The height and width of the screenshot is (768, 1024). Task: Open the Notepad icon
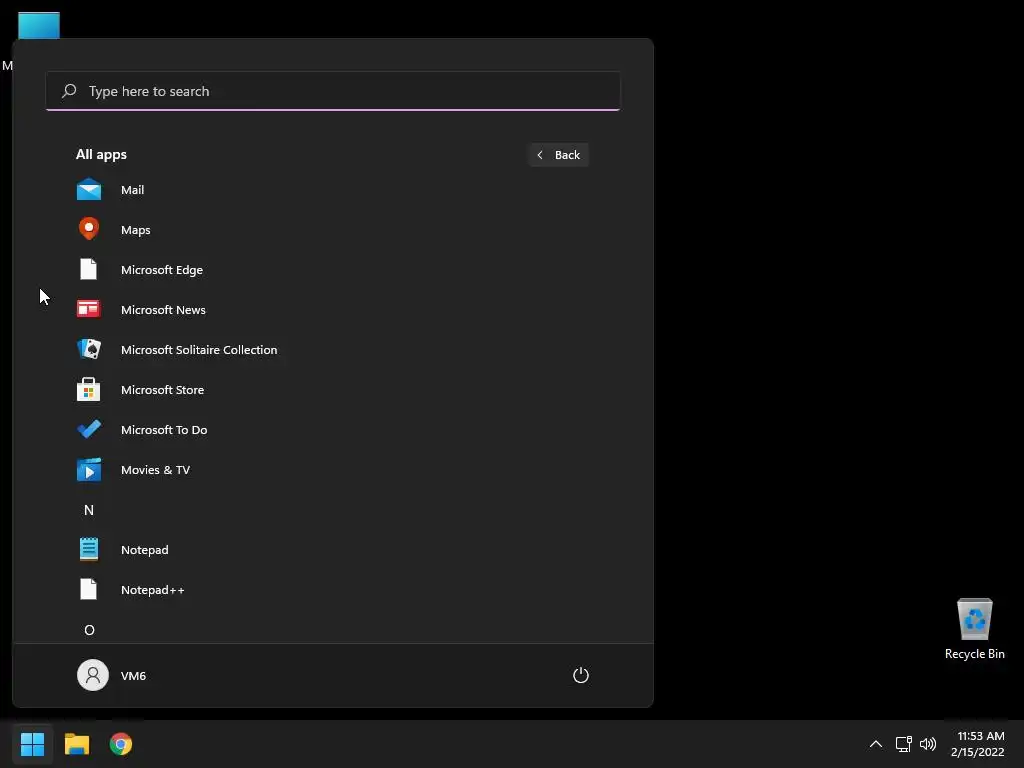coord(89,549)
